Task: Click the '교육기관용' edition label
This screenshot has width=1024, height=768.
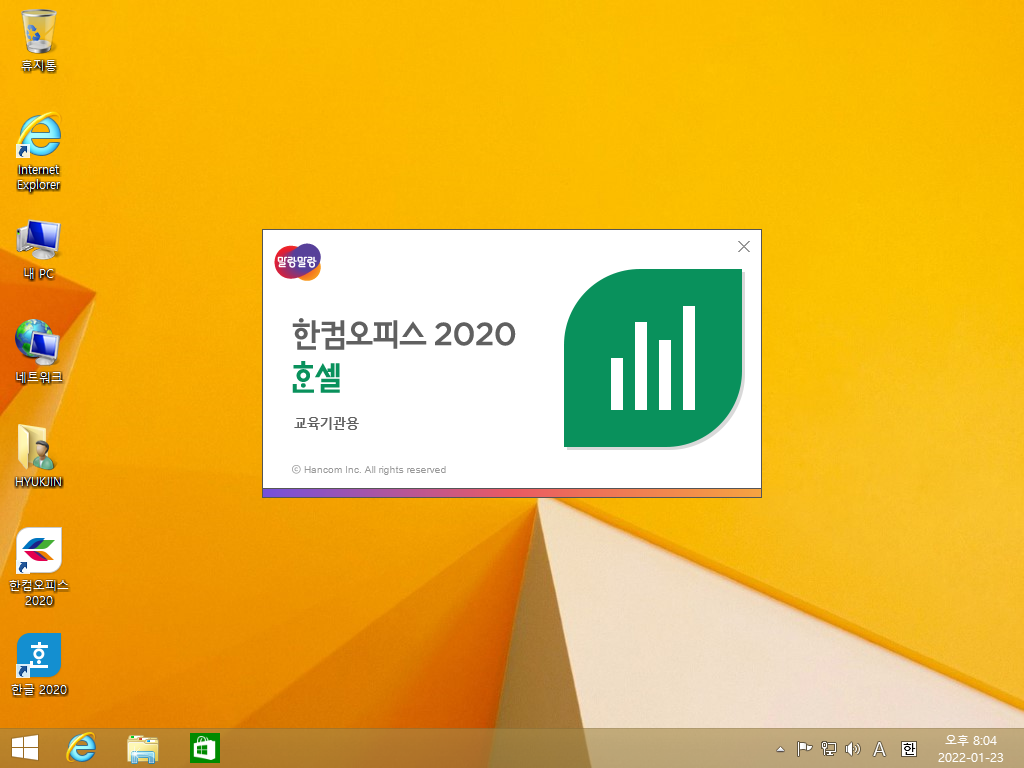Action: click(327, 423)
